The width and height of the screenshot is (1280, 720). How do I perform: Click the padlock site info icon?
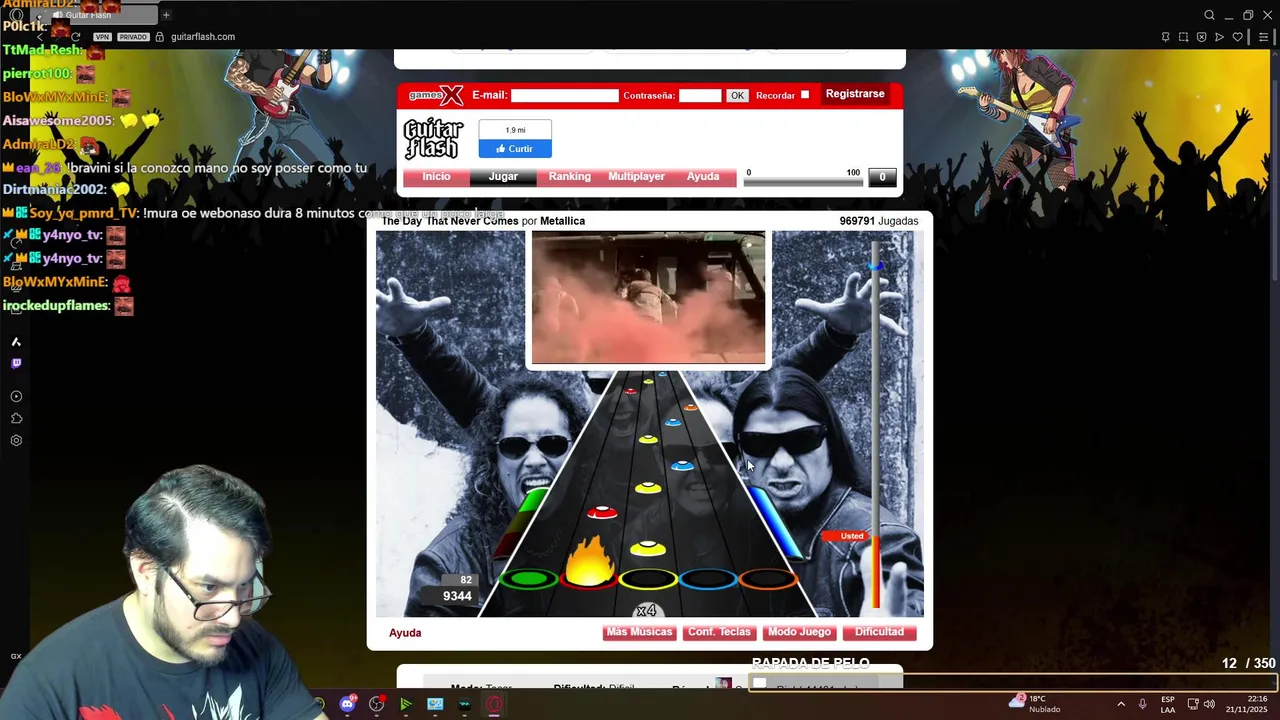(160, 37)
